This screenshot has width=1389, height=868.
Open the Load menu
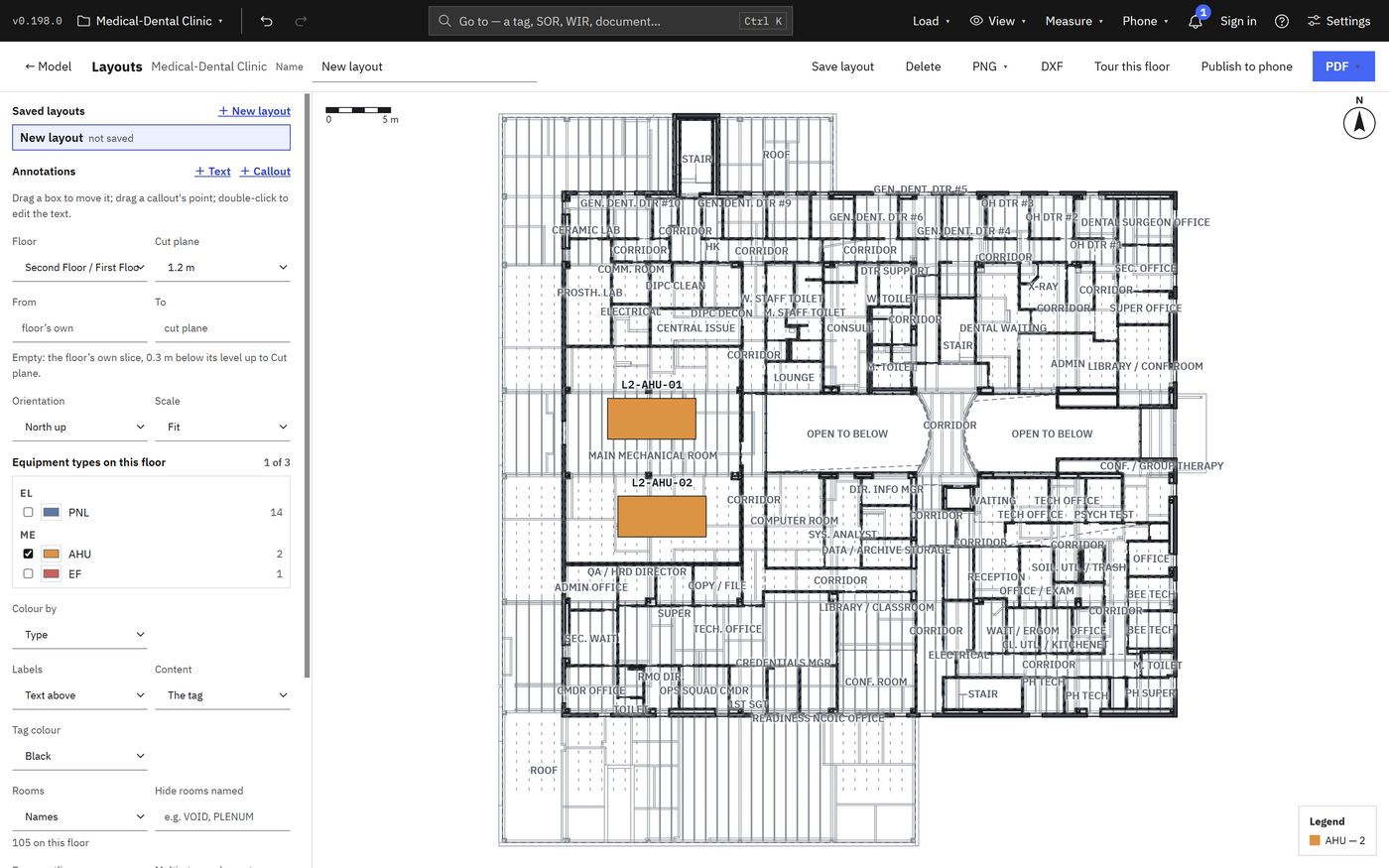click(x=931, y=21)
